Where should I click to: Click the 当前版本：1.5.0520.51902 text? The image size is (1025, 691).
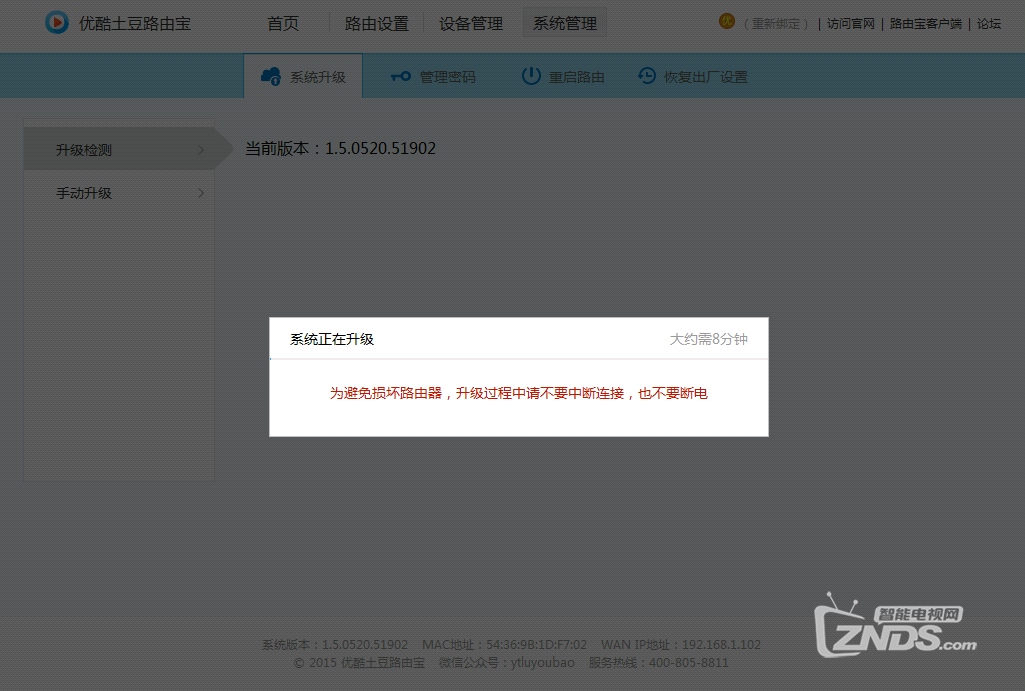(340, 148)
